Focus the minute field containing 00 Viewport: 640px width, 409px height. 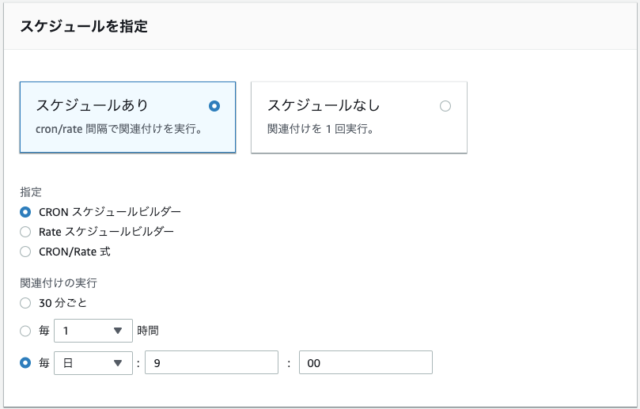(x=366, y=362)
